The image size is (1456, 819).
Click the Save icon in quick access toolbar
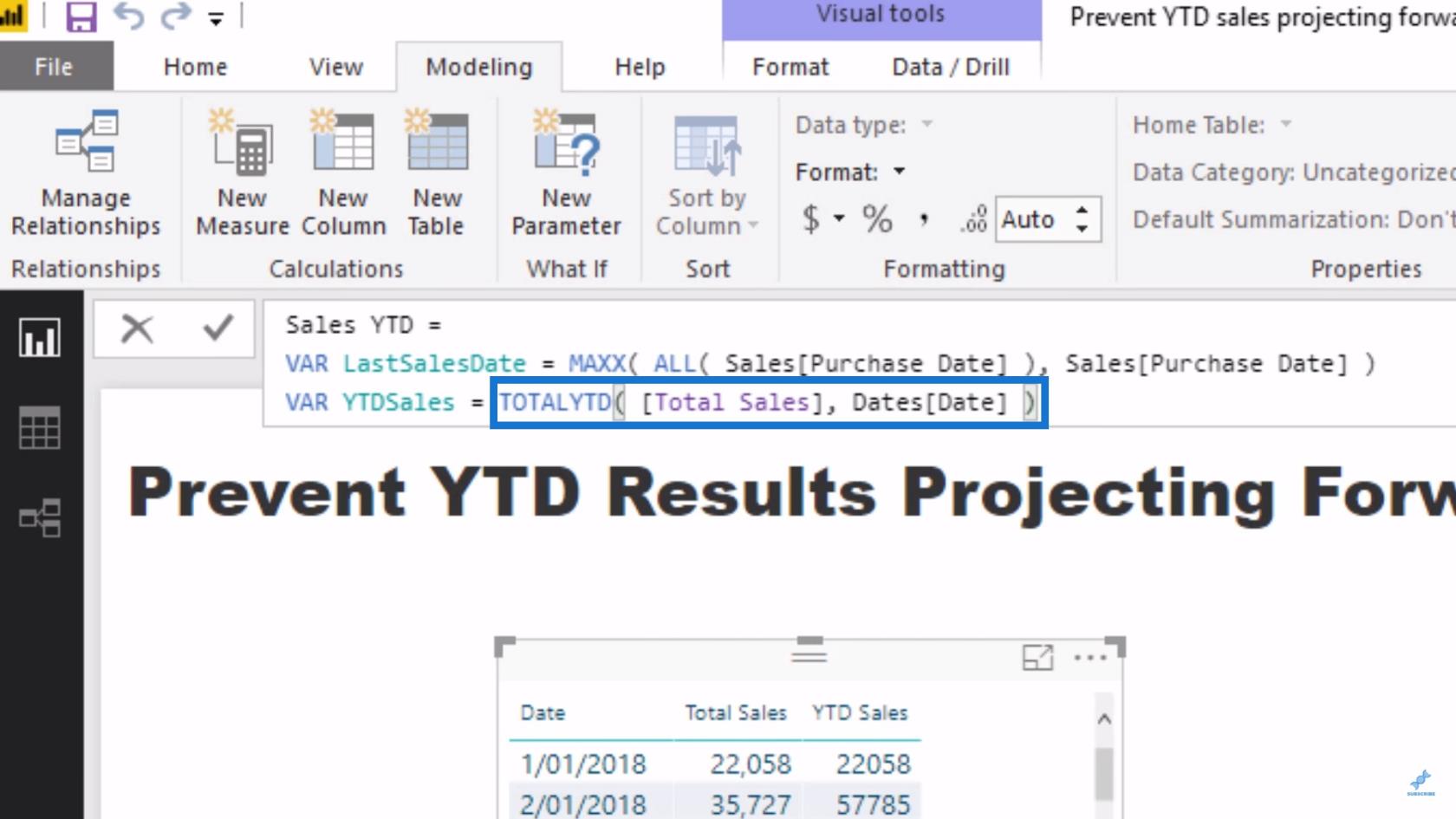click(x=81, y=16)
